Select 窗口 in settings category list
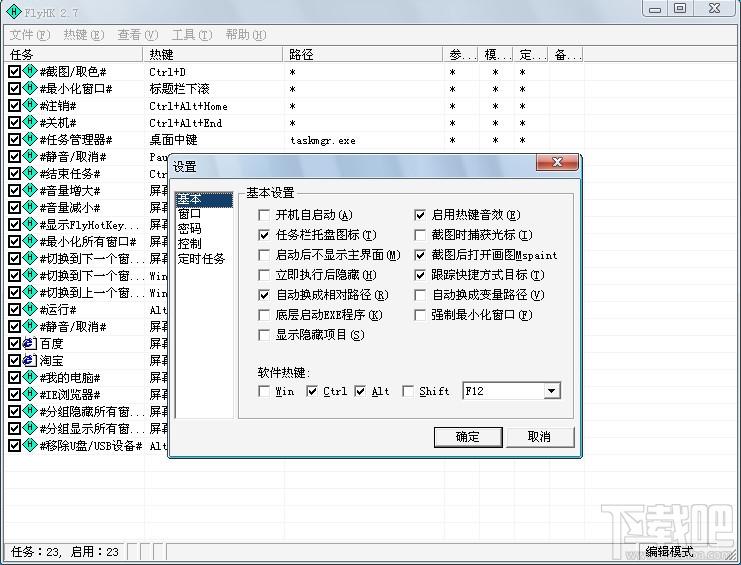Screen dimensions: 741x565 pos(204,214)
